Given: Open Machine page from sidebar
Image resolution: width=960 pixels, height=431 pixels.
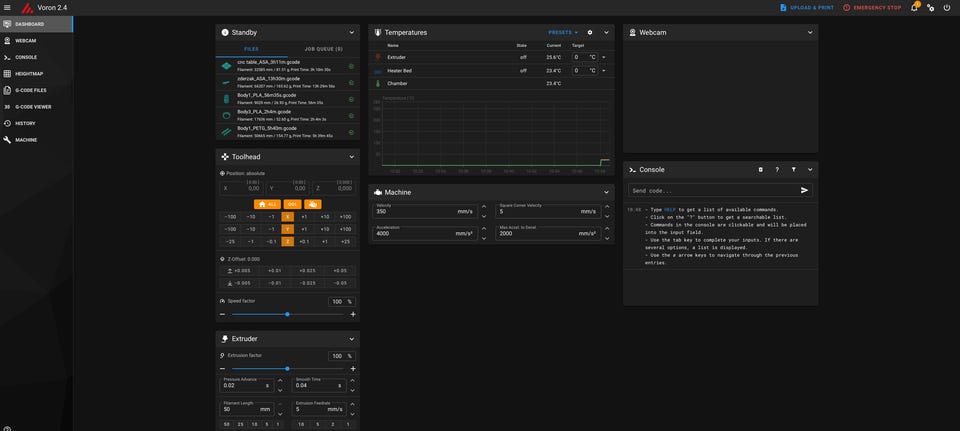Looking at the screenshot, I should tap(37, 140).
